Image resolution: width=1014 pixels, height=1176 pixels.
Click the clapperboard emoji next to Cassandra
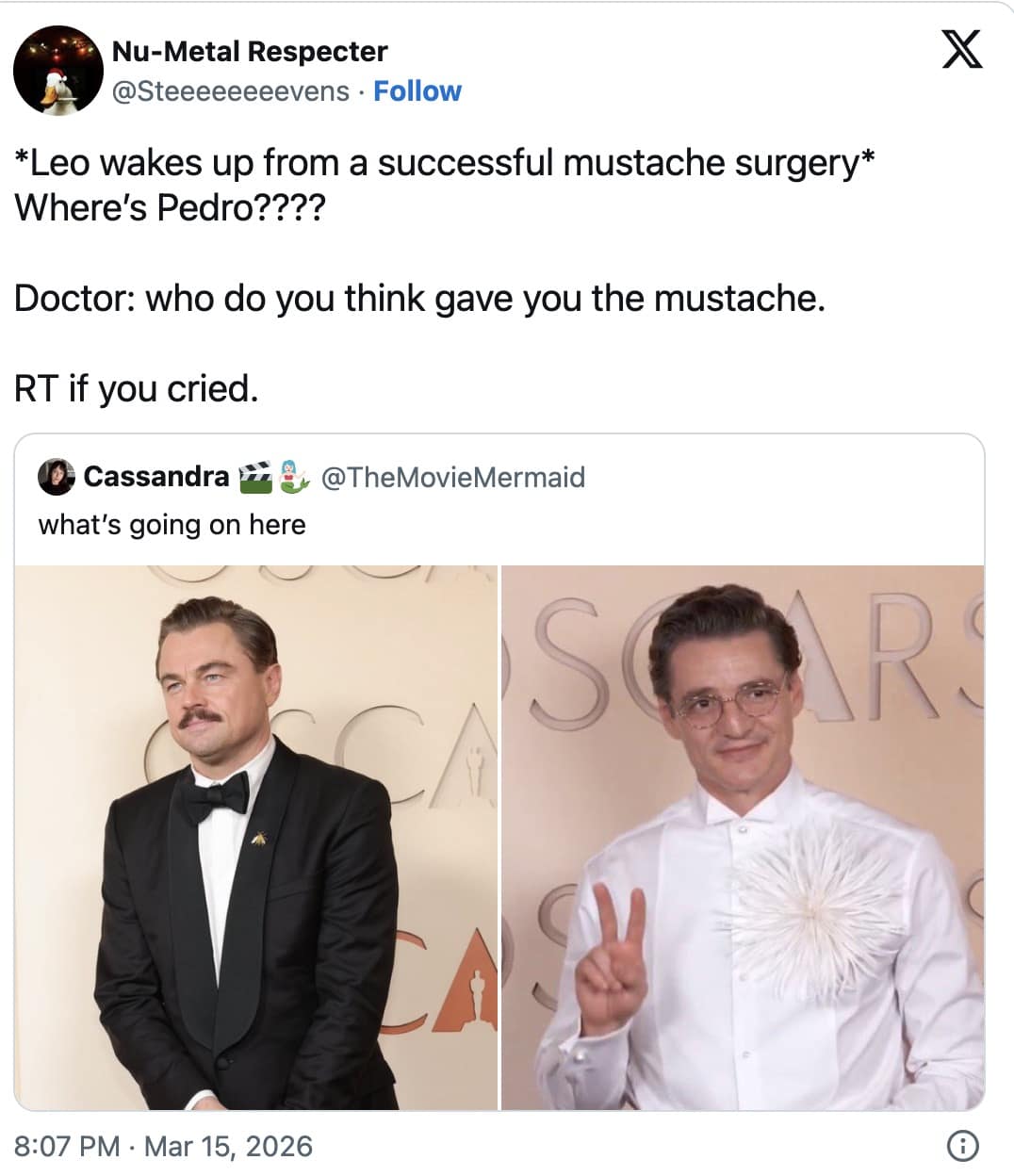tap(253, 478)
